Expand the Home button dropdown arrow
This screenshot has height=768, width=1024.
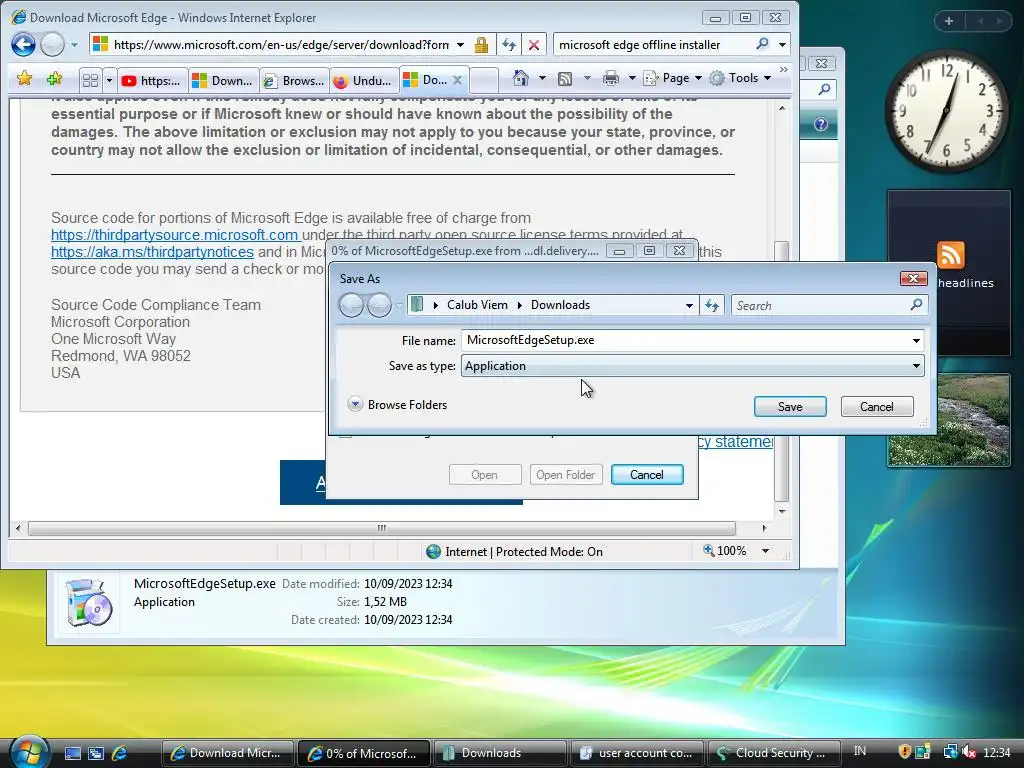coord(541,78)
